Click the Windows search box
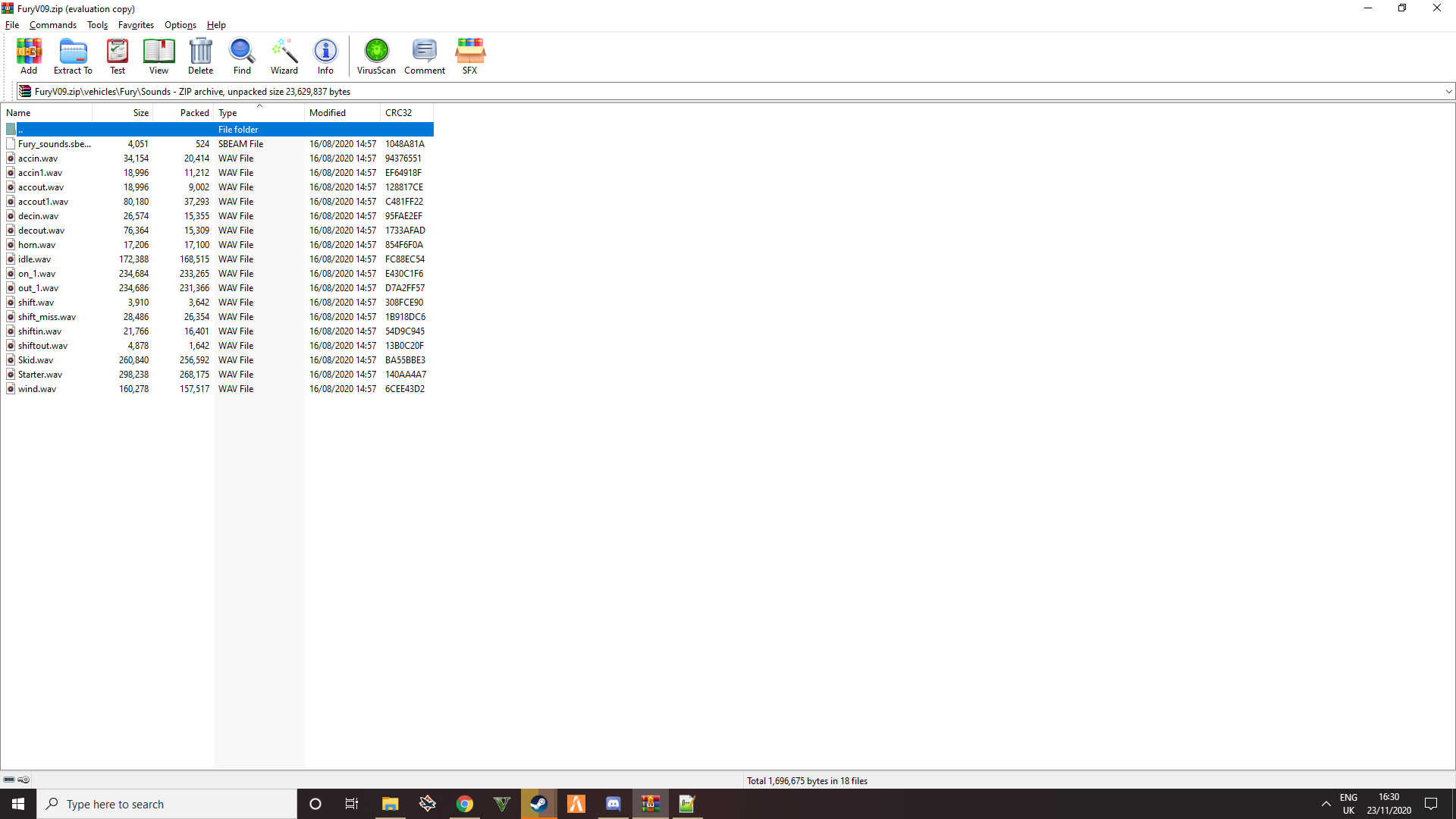Screen dimensions: 1456x819 click(x=167, y=804)
